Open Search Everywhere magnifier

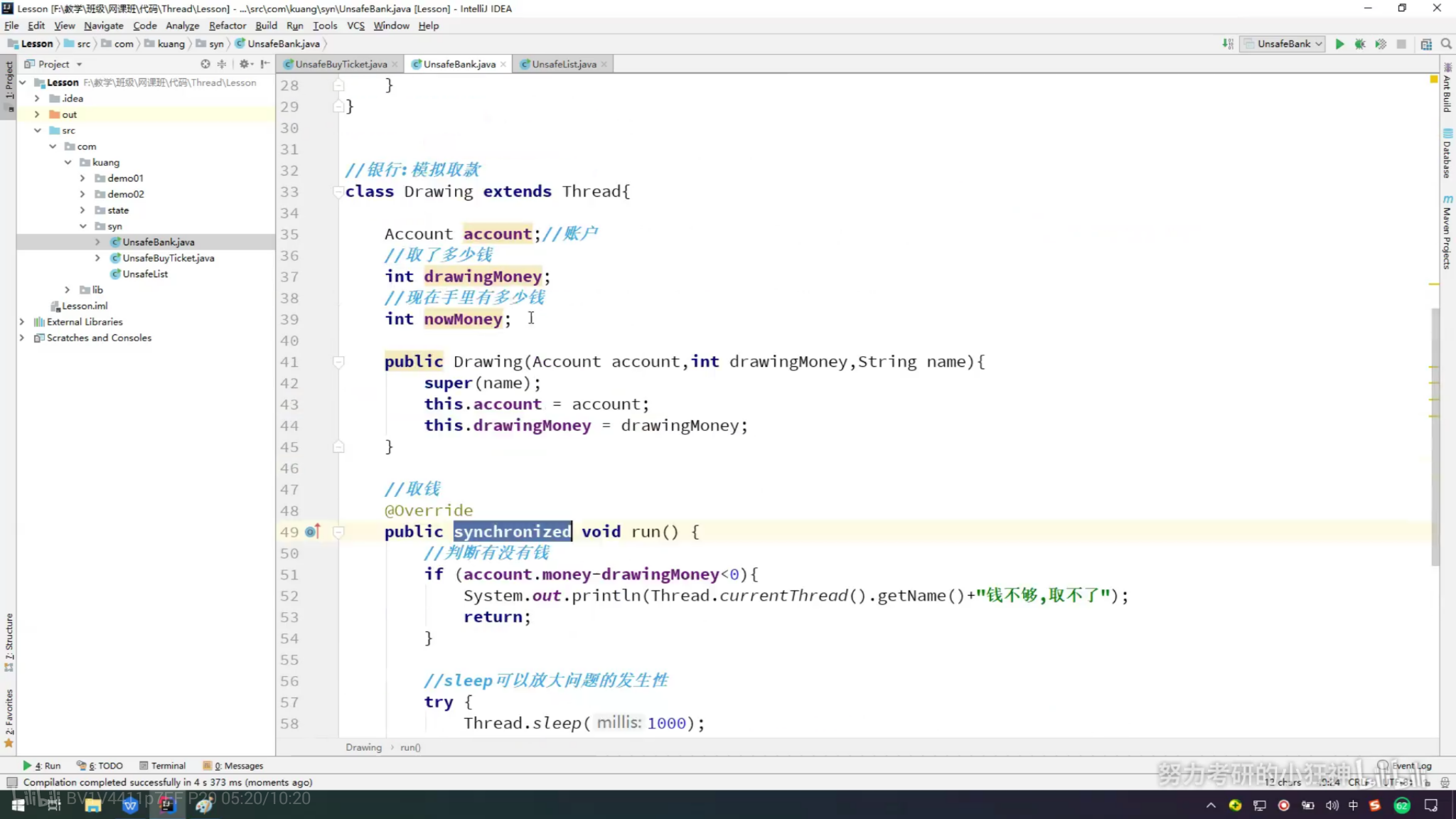[1446, 44]
